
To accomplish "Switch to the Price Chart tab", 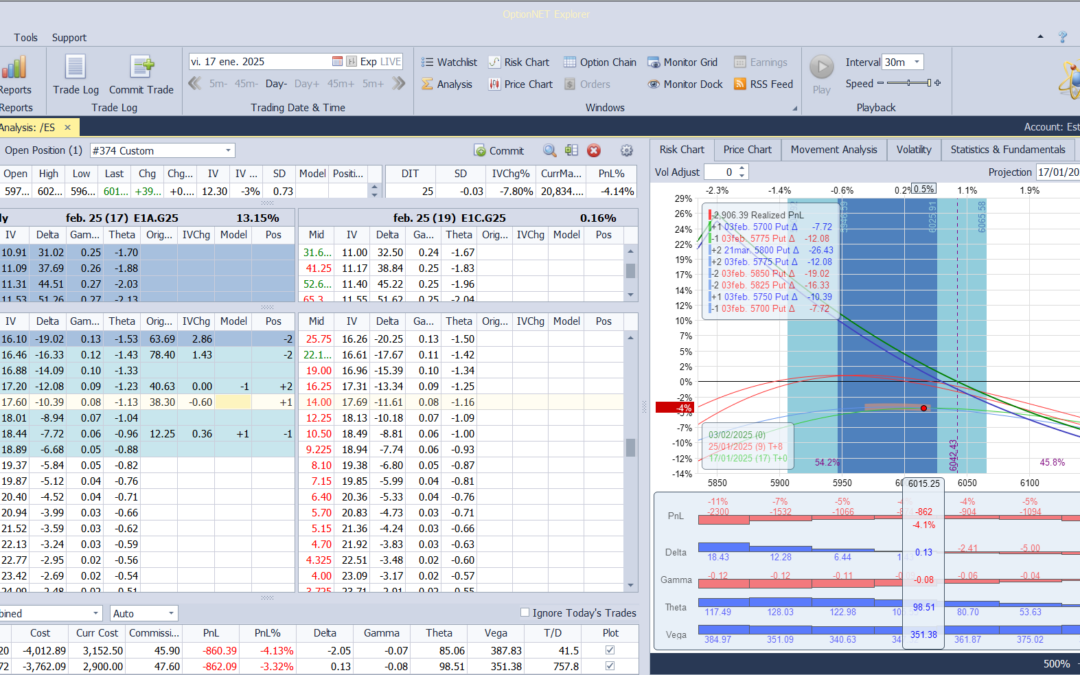I will (x=747, y=149).
